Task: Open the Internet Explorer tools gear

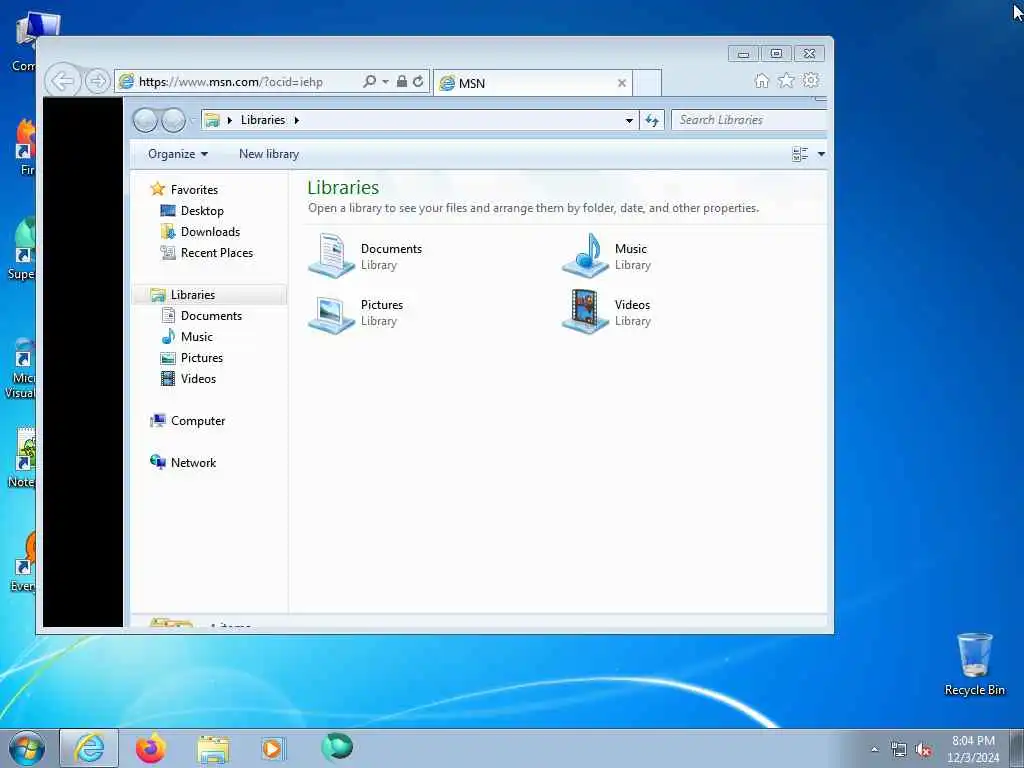Action: [810, 80]
